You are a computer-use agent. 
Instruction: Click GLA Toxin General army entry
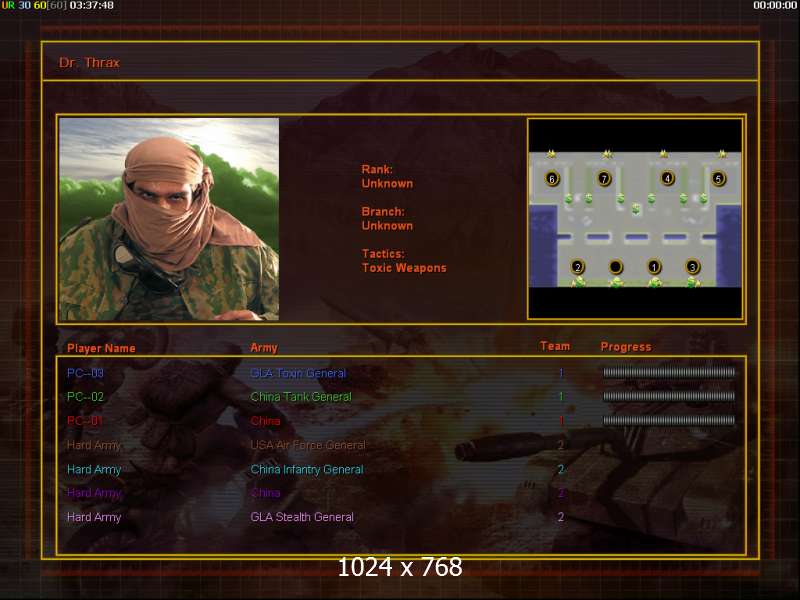(298, 373)
